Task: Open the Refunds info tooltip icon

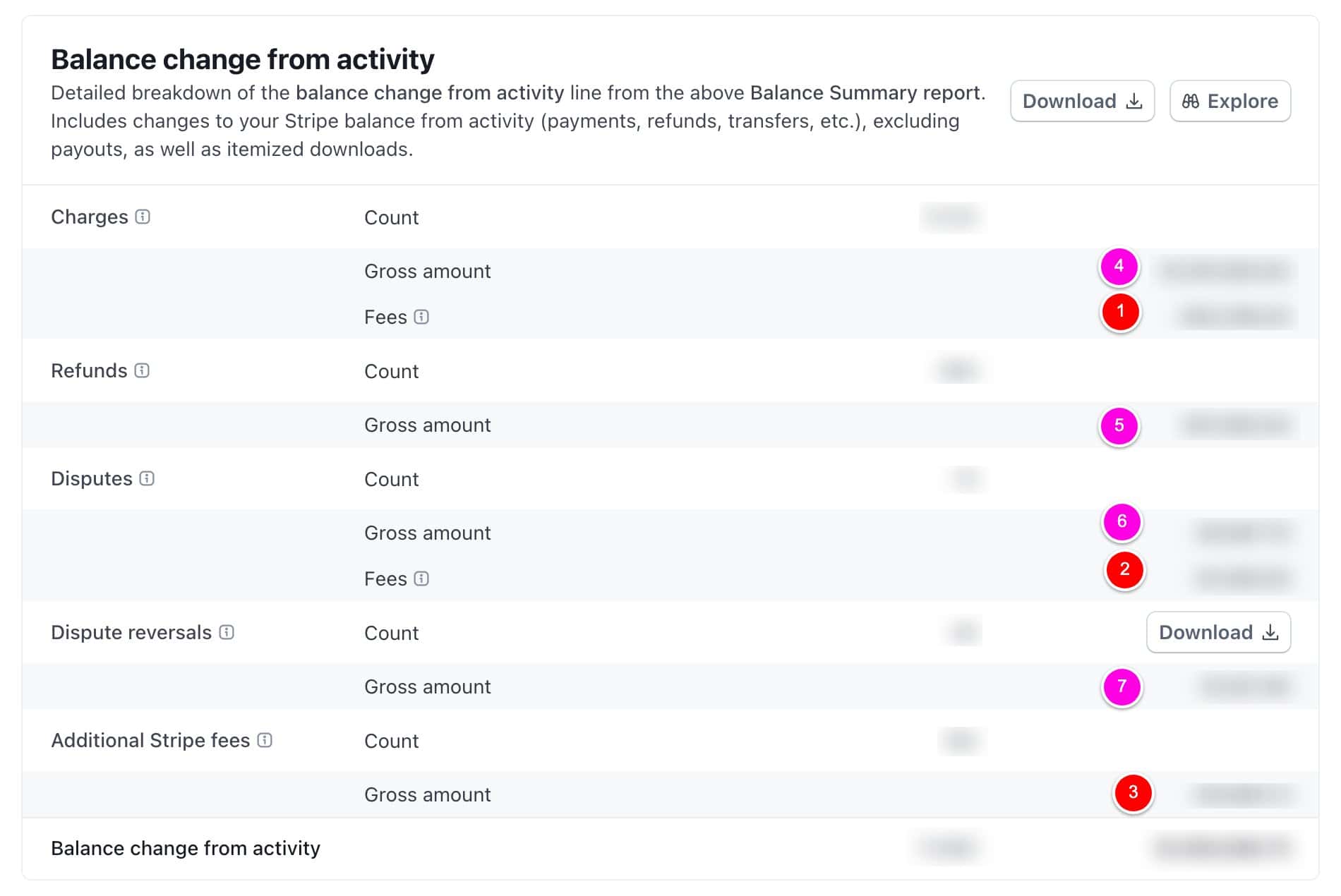Action: coord(142,370)
